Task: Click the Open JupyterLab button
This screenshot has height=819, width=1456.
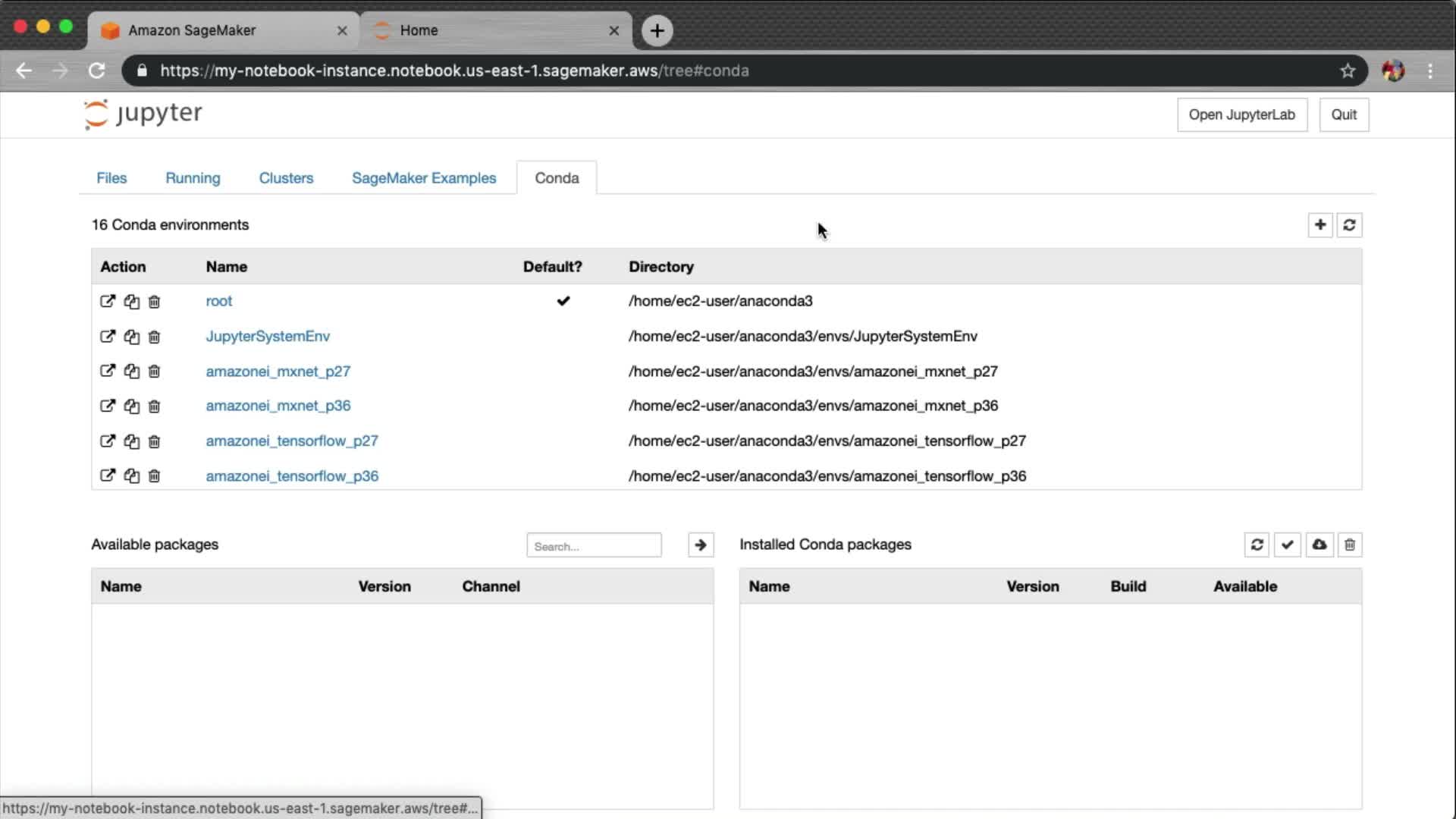Action: click(1241, 115)
